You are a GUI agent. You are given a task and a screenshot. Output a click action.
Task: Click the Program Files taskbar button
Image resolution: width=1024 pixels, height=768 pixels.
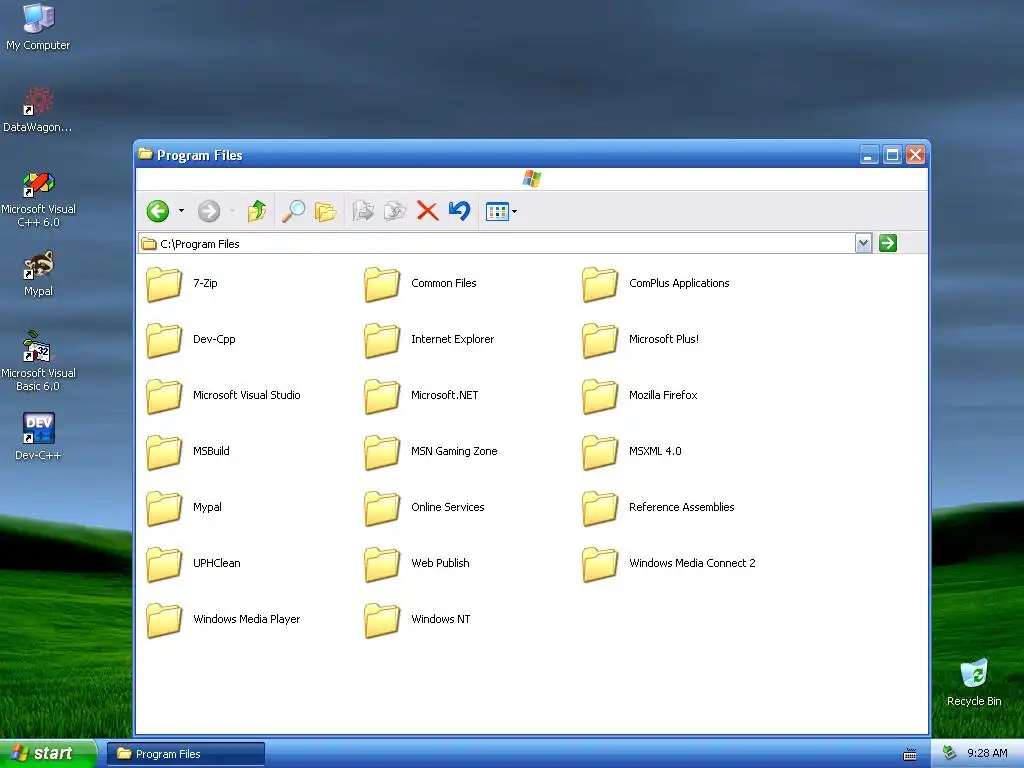(185, 754)
